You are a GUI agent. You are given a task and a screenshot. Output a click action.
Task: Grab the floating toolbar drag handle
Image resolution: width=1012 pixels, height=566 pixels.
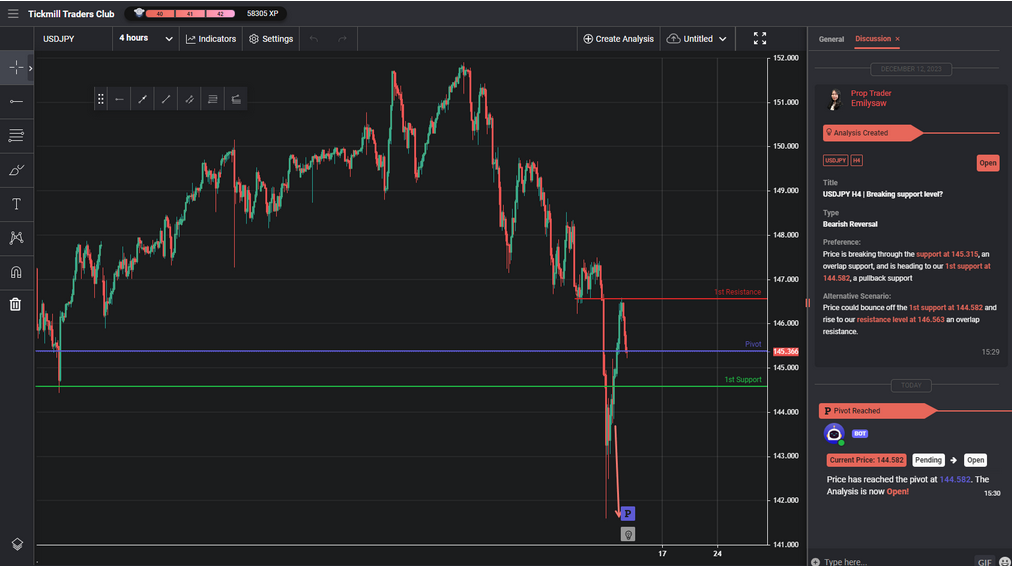(x=101, y=99)
